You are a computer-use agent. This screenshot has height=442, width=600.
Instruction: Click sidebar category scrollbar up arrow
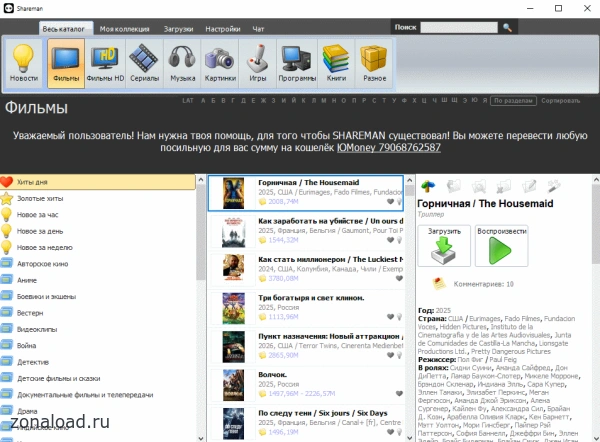click(x=201, y=179)
